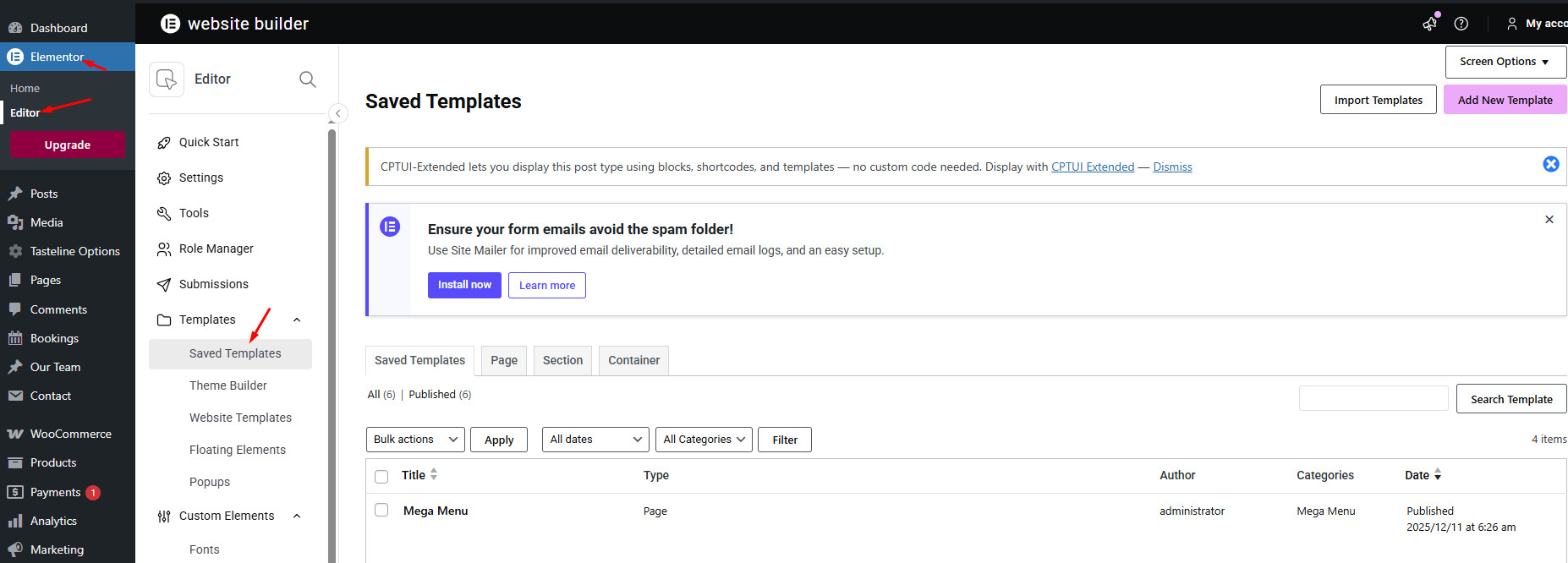Click the template search input field

1373,398
